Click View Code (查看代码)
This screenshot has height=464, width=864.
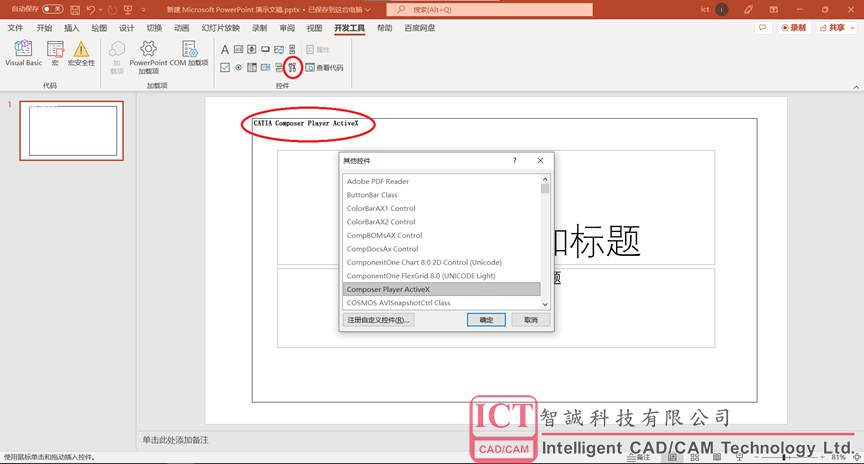coord(325,67)
